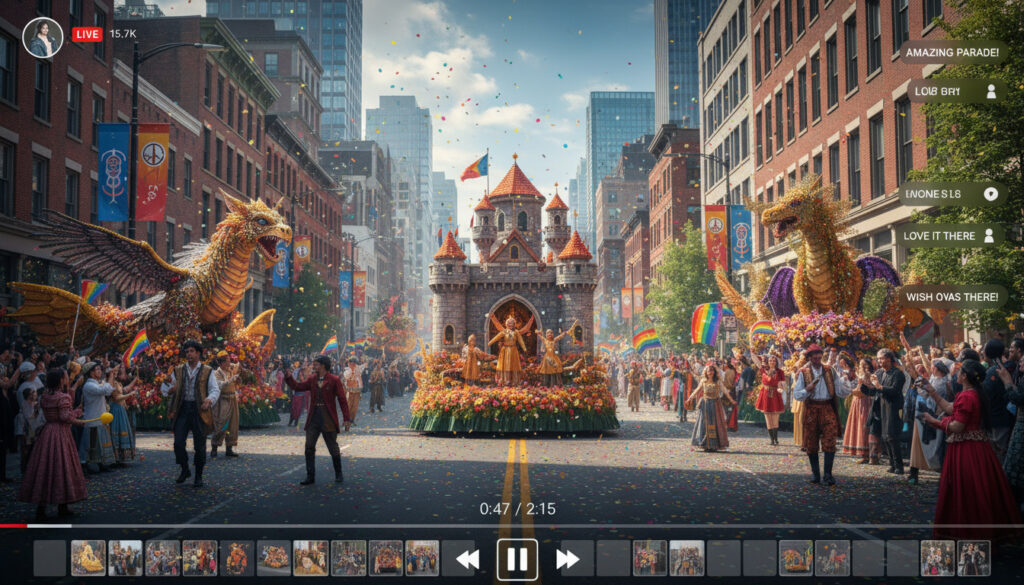1024x585 pixels.
Task: Click the person icon in LOIB BRY comment
Action: pyautogui.click(x=991, y=91)
